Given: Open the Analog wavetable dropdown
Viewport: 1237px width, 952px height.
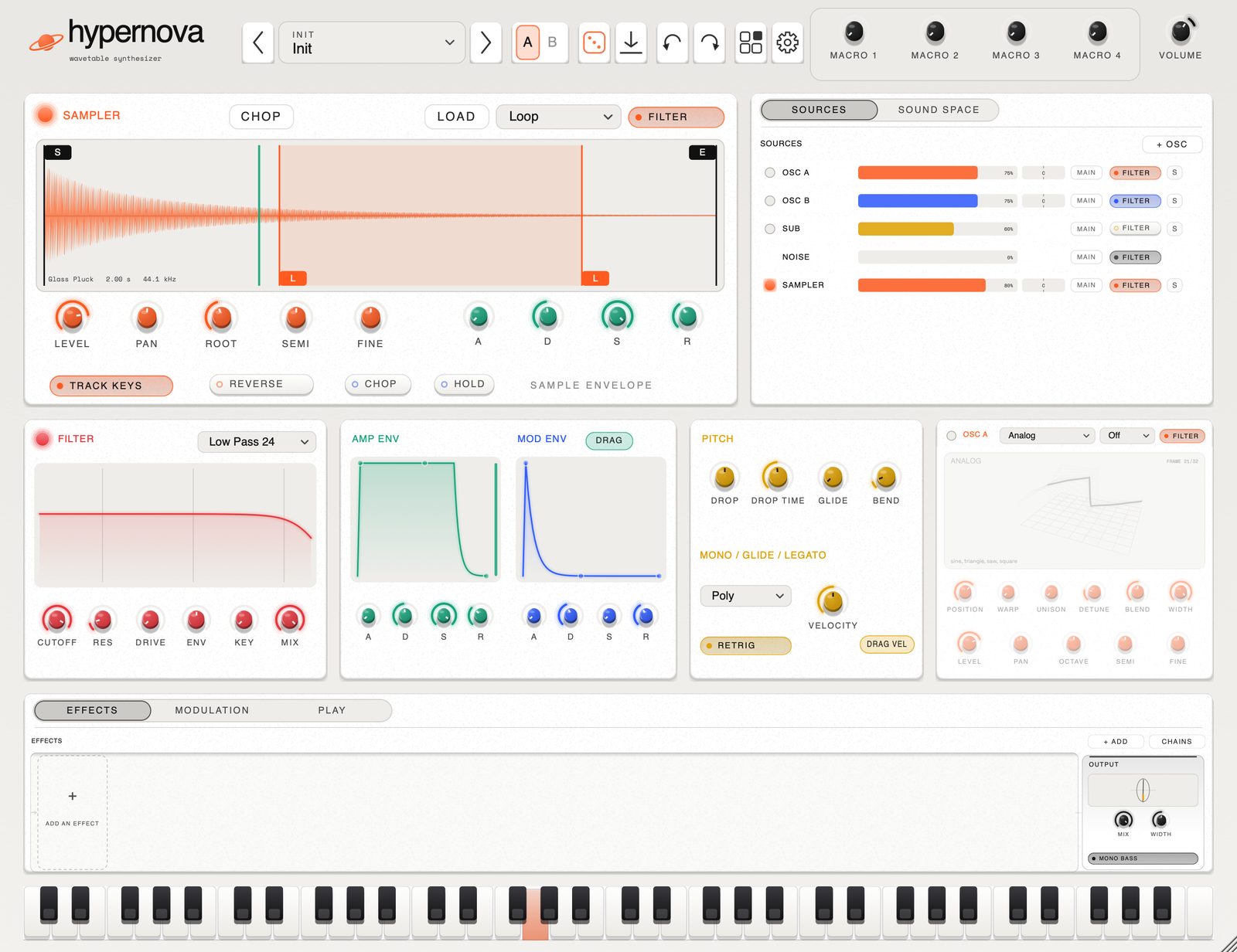Looking at the screenshot, I should [x=1048, y=436].
